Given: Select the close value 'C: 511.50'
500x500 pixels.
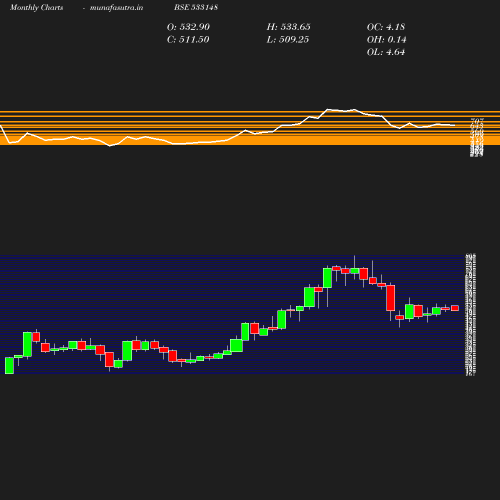Looking at the screenshot, I should pos(188,40).
